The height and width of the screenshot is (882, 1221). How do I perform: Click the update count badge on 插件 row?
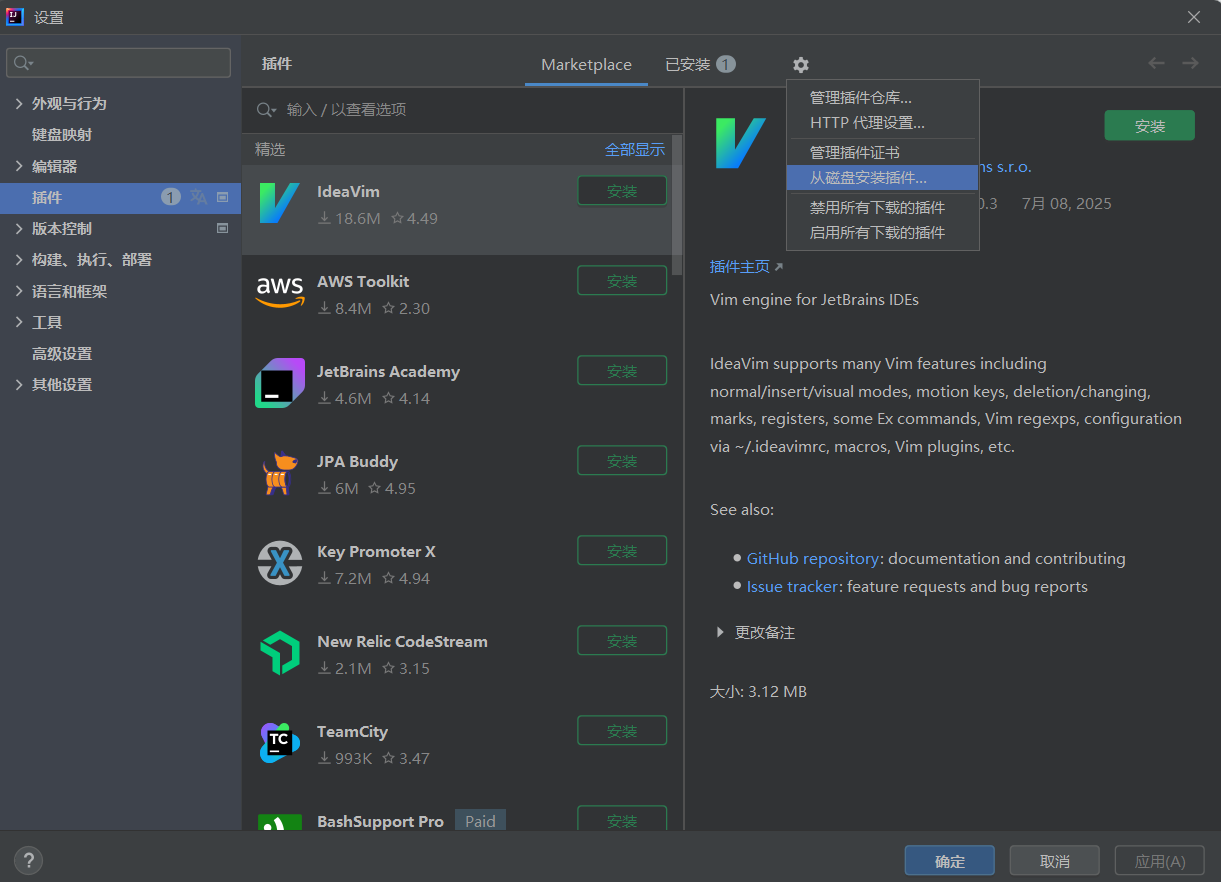point(171,197)
